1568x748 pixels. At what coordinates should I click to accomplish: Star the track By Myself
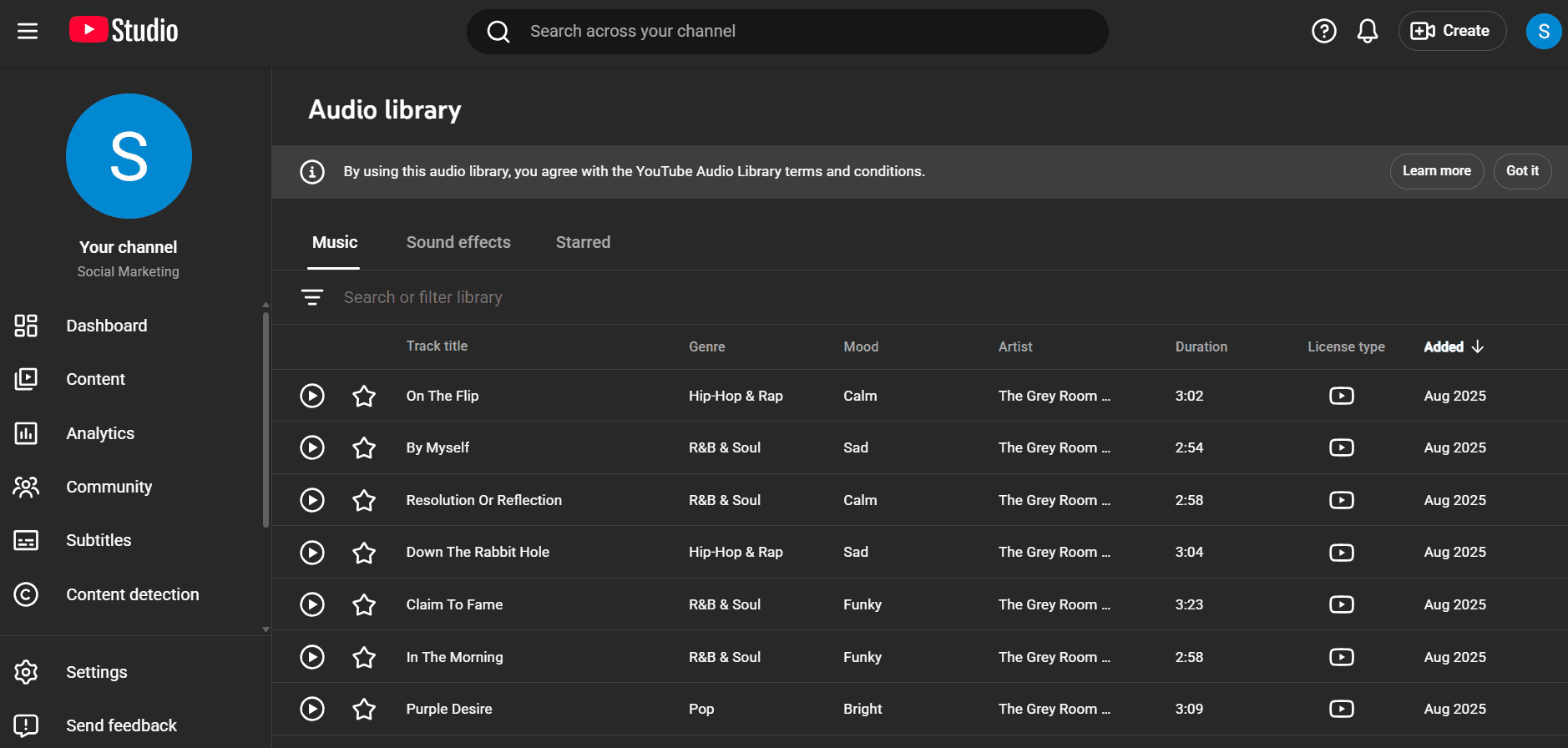pyautogui.click(x=364, y=447)
